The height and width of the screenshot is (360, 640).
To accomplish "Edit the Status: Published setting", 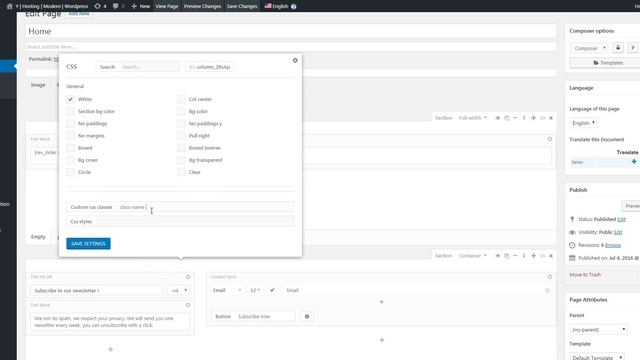I will coord(621,219).
